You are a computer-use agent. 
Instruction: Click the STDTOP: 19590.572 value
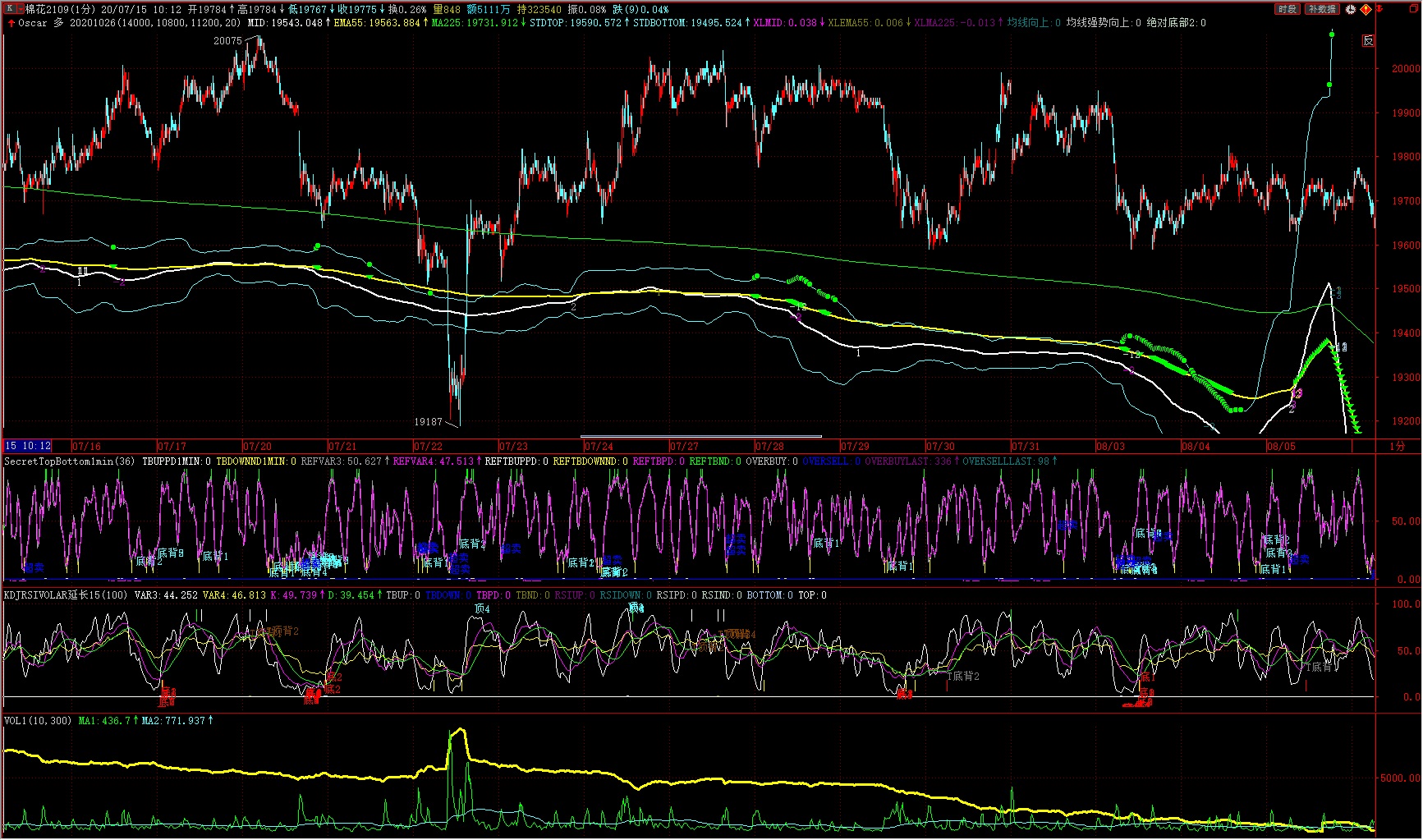point(576,23)
